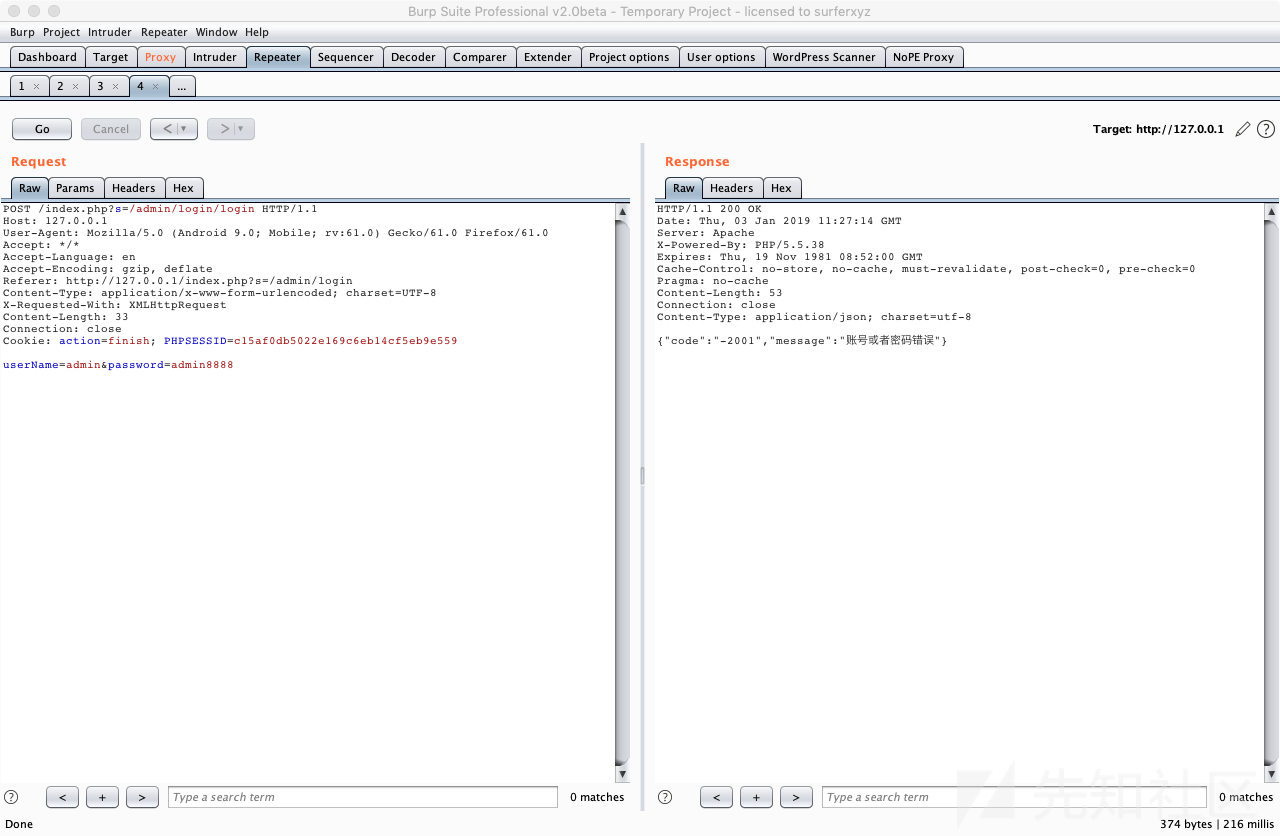
Task: Go to previous response search match
Action: (716, 797)
